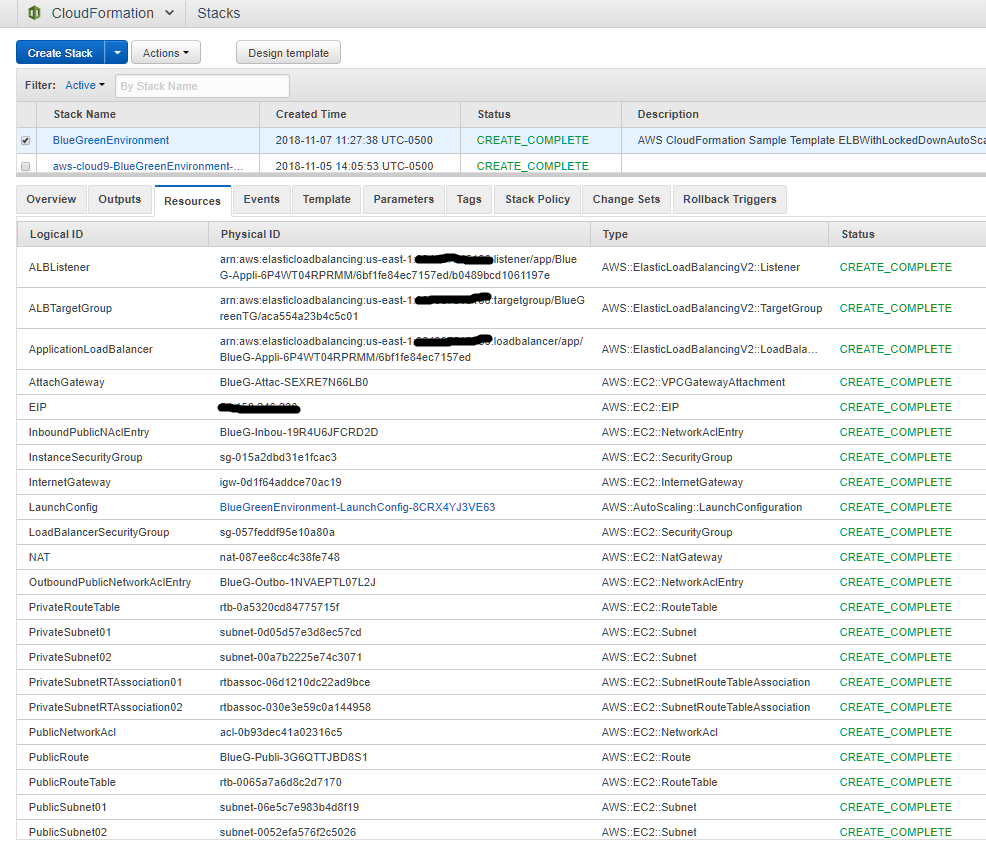Viewport: 986px width, 845px height.
Task: Check the aws-cloud9-BlueGreenEnvironment stack checkbox
Action: 25,167
